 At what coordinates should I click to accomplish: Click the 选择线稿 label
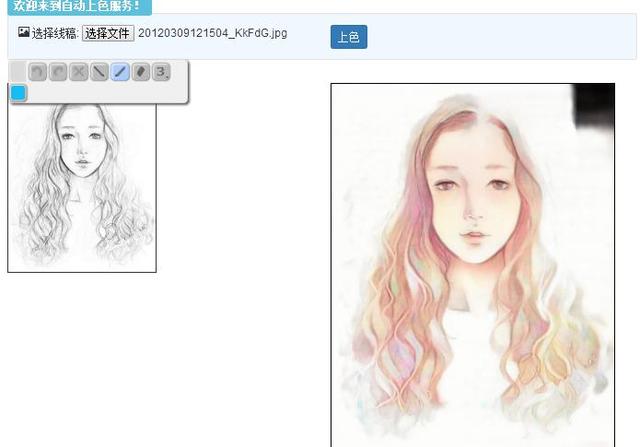pos(55,34)
